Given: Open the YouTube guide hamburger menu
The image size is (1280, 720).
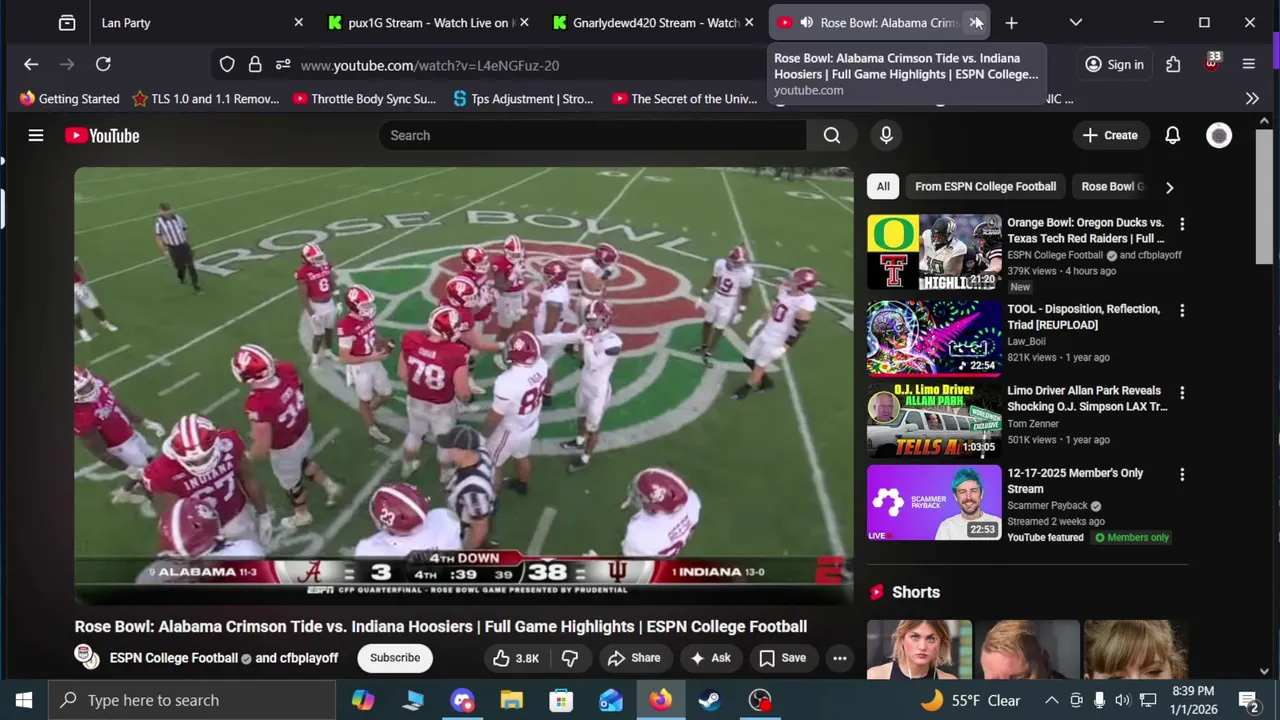Looking at the screenshot, I should [36, 135].
